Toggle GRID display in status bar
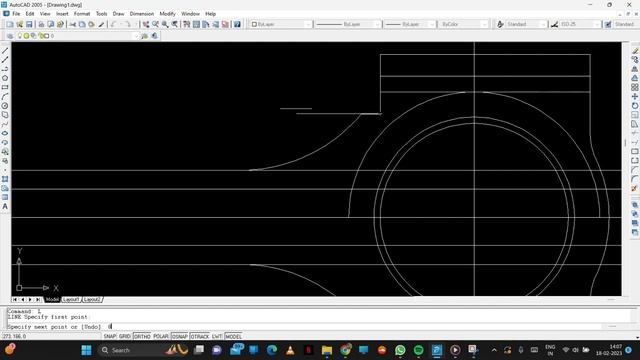 pos(124,336)
